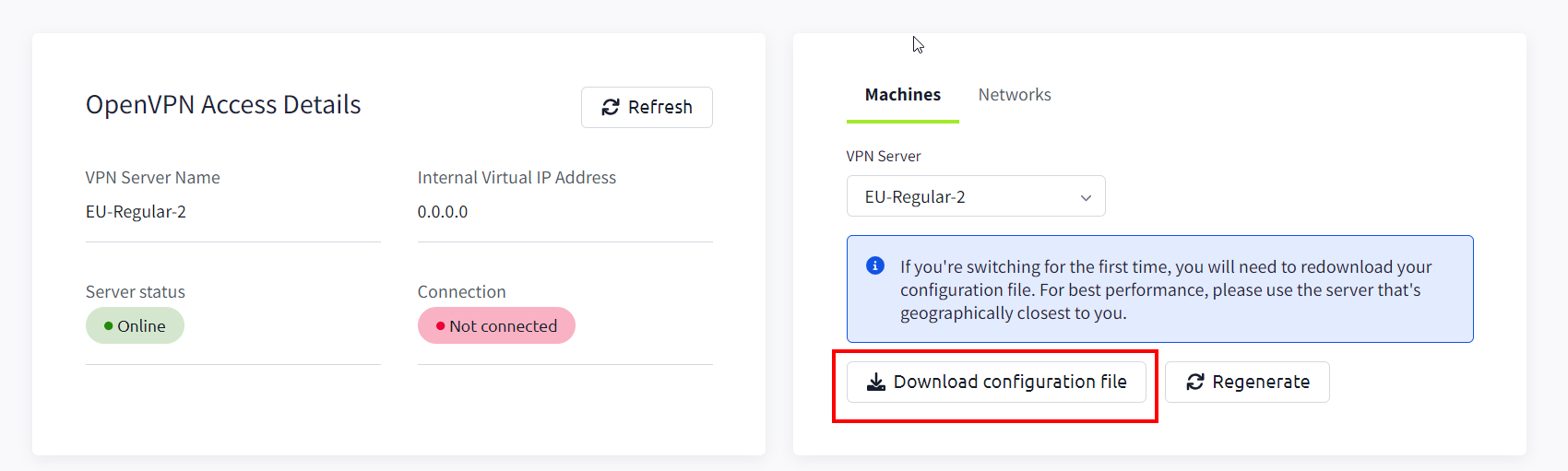Screen dimensions: 1568x471
Task: Click the Online server status badge
Action: pyautogui.click(x=135, y=325)
